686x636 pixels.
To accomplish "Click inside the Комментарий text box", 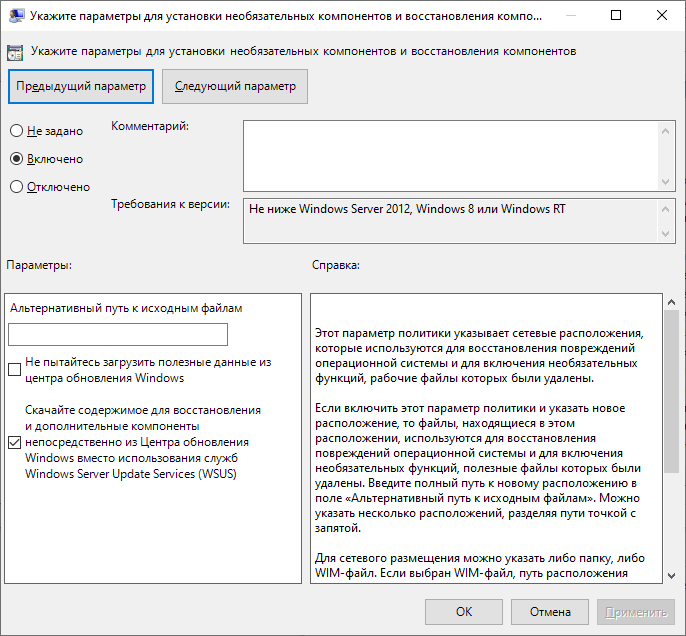I will pyautogui.click(x=450, y=155).
